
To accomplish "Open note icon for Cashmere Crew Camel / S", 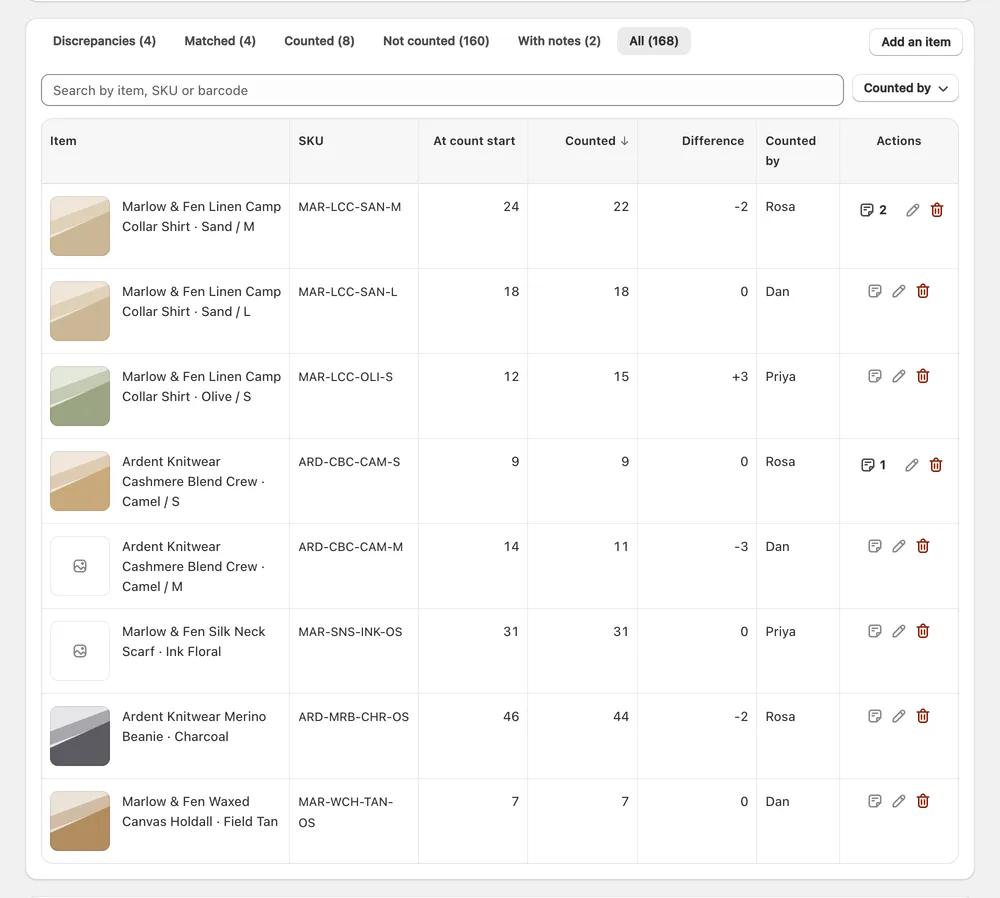I will [873, 465].
